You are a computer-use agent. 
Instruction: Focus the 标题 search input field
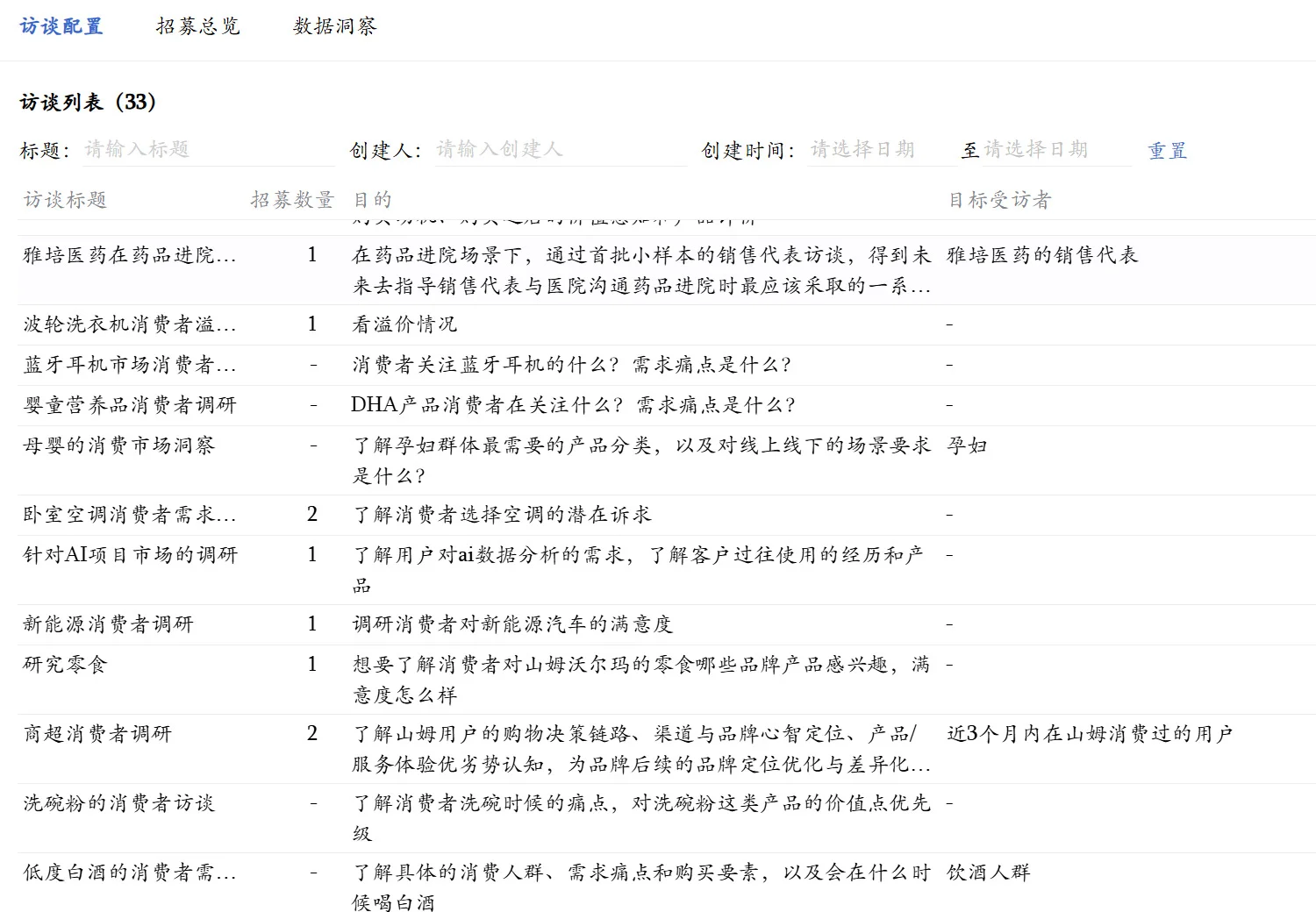(x=209, y=150)
